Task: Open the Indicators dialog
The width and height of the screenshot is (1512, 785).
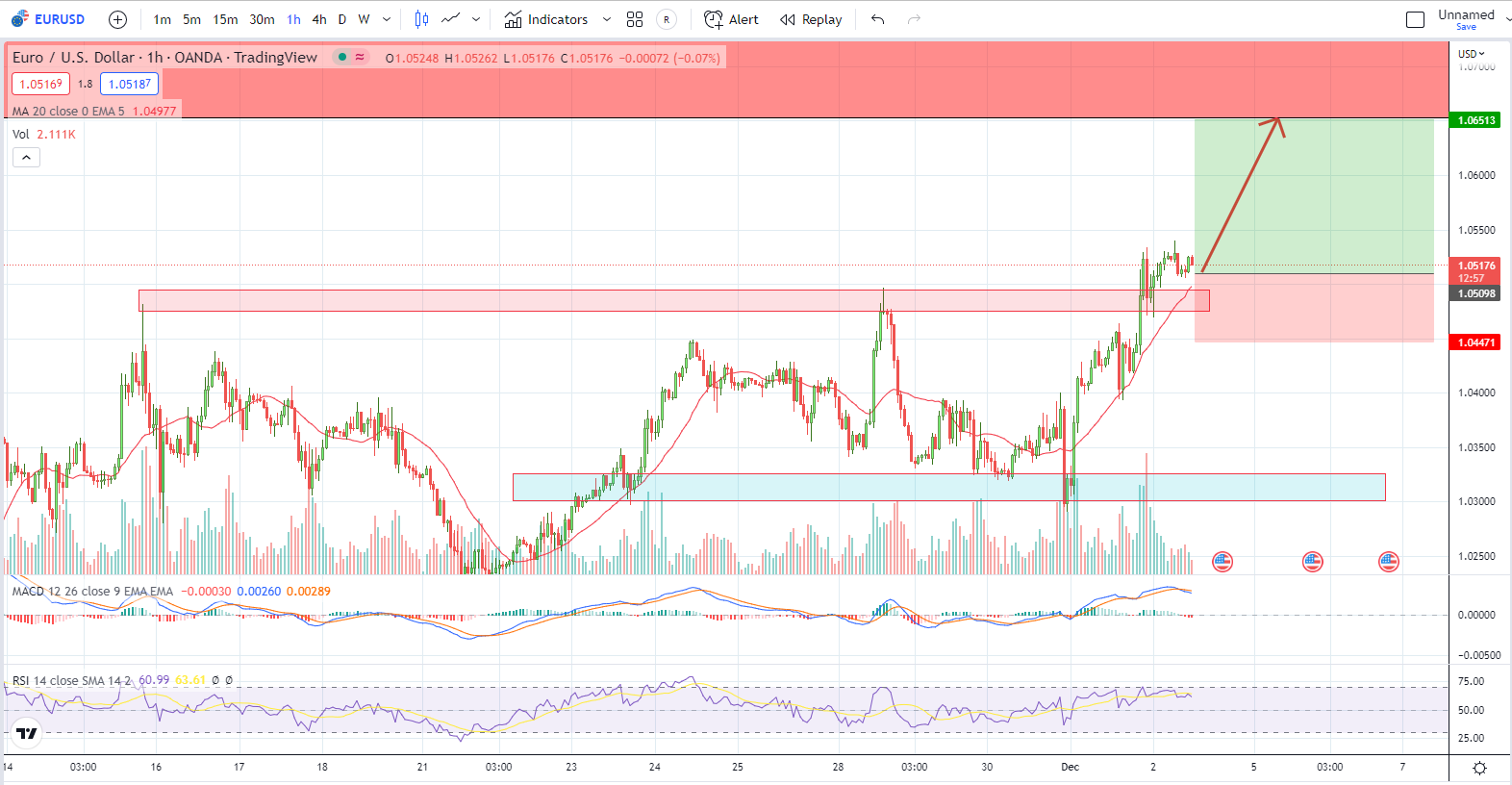Action: pos(545,19)
